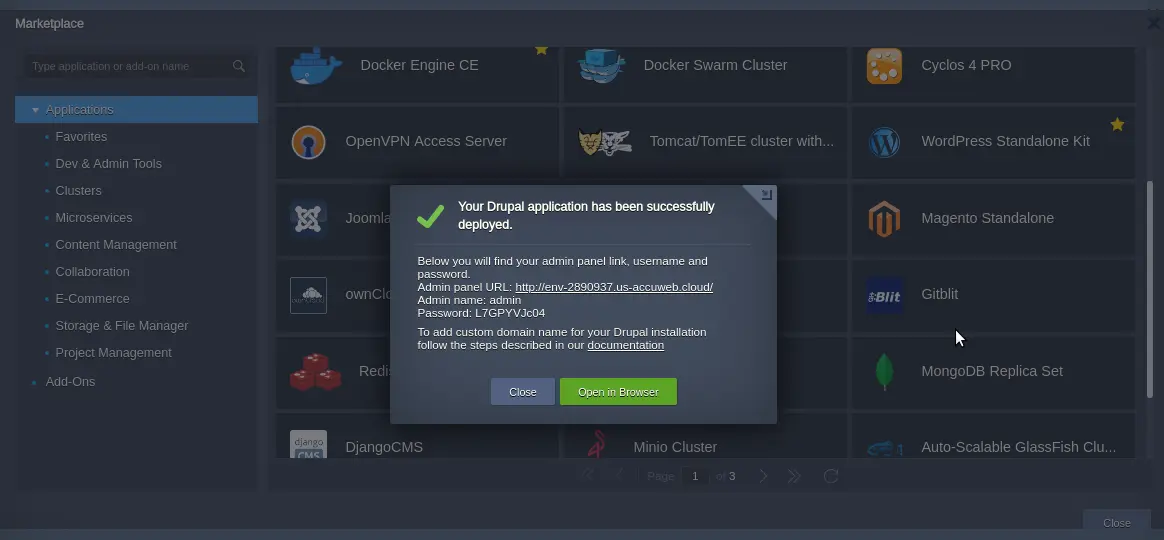Click the MongoDB Replica Set leaf icon
The width and height of the screenshot is (1164, 540).
point(884,371)
